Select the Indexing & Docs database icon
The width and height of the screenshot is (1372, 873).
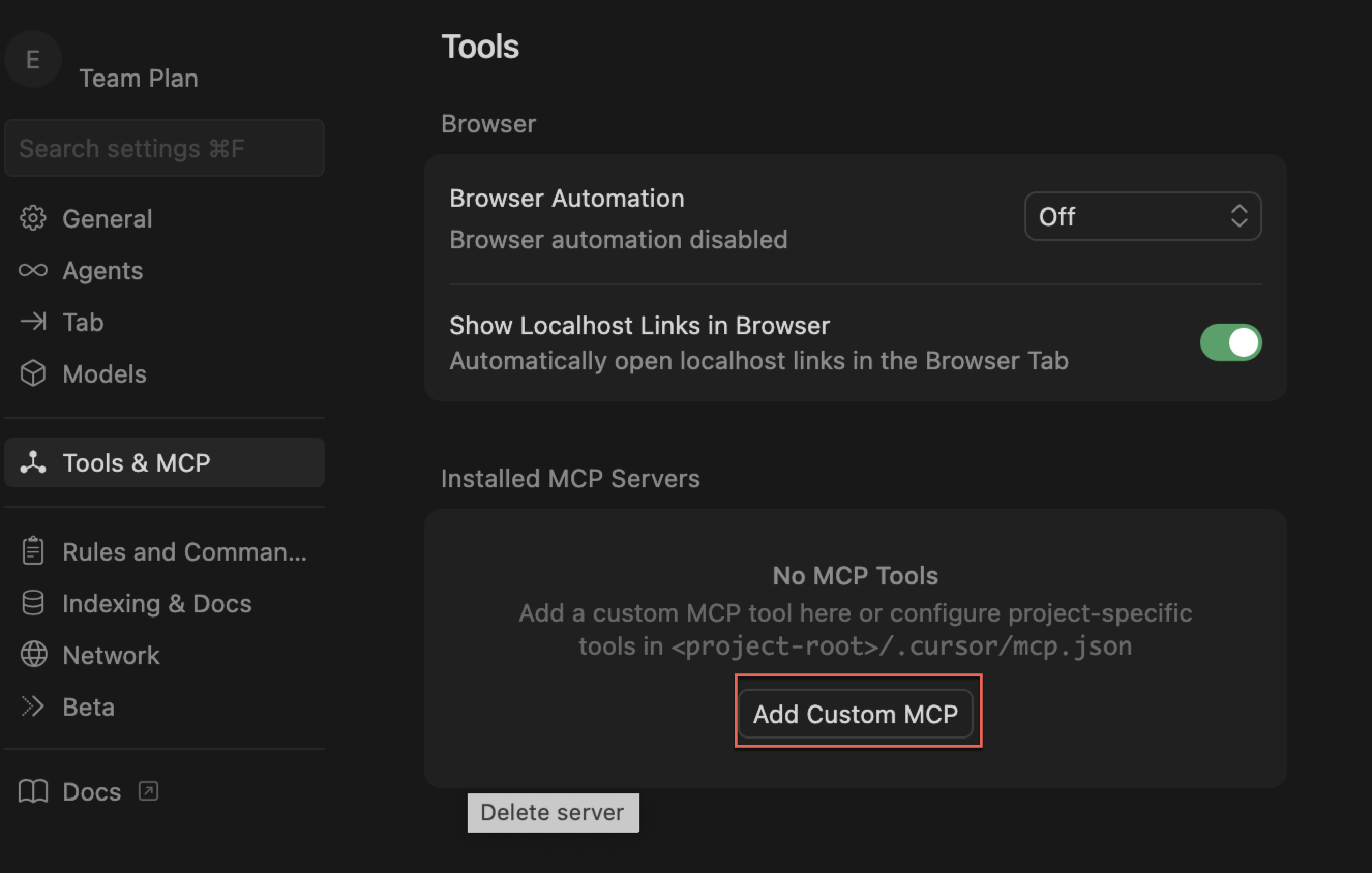point(33,603)
